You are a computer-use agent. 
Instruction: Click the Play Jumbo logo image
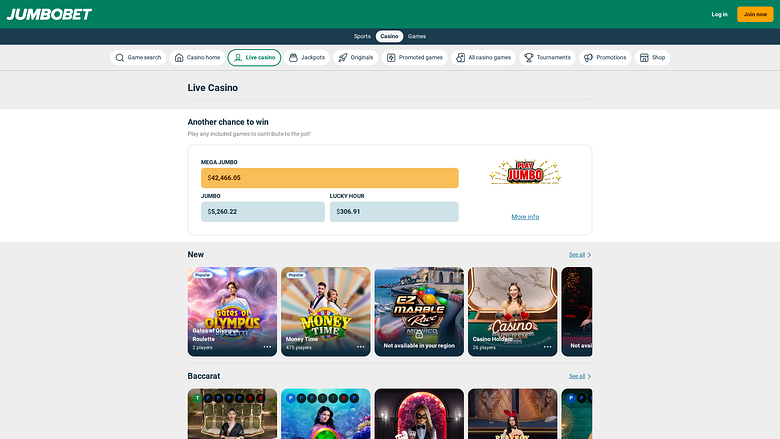525,173
